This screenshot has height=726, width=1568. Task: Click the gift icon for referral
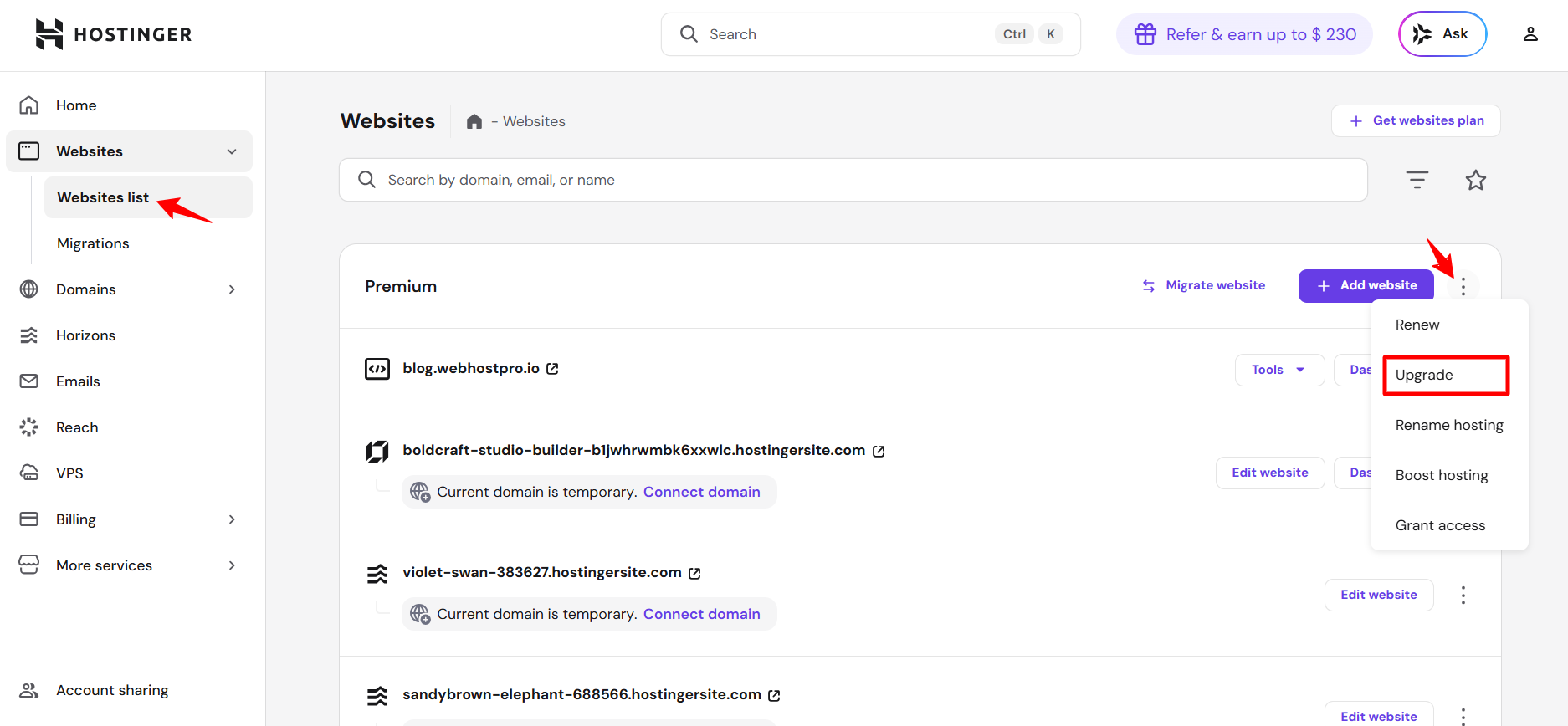click(1145, 34)
